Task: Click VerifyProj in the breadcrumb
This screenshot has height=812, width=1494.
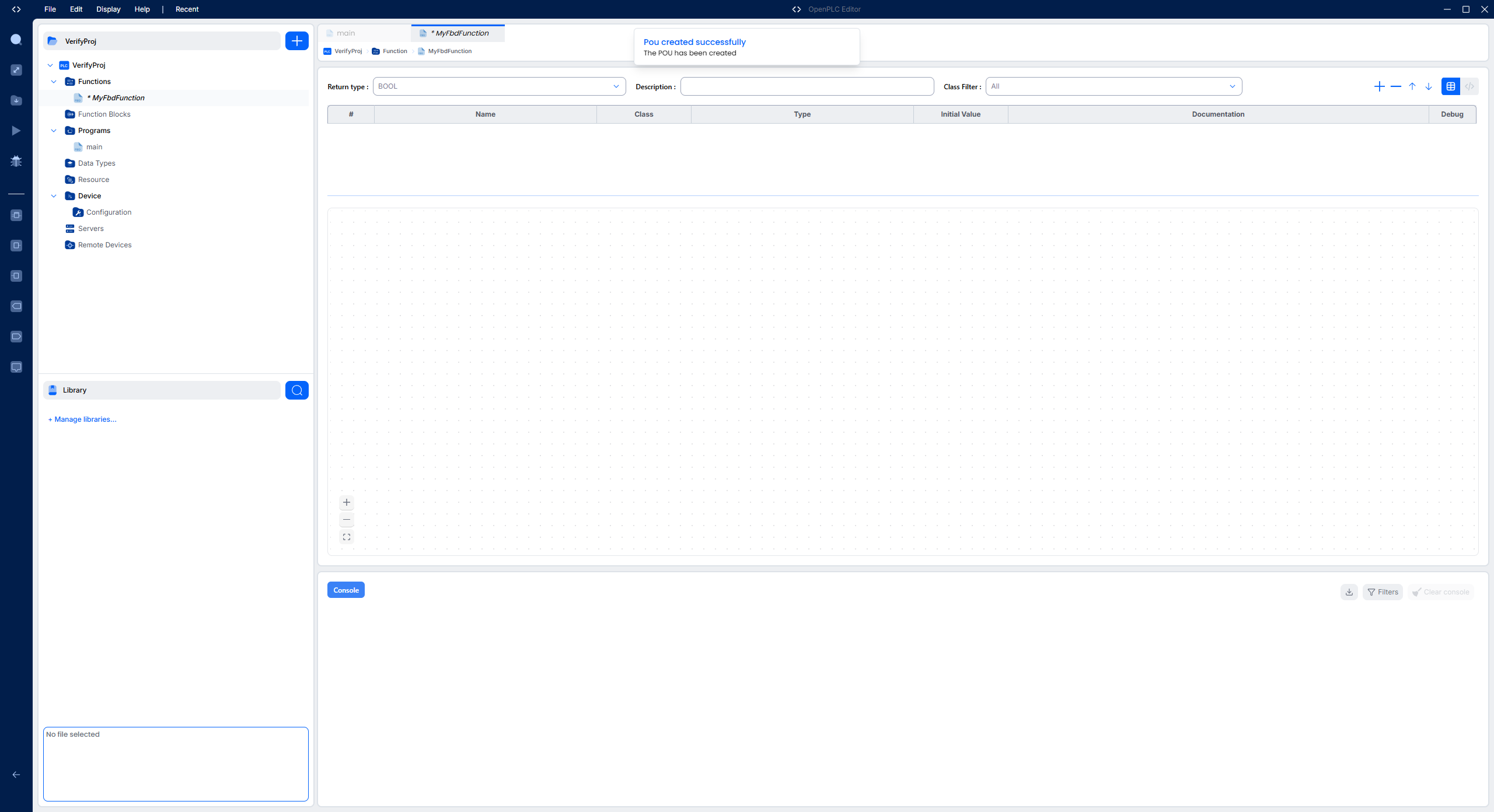Action: (x=343, y=51)
